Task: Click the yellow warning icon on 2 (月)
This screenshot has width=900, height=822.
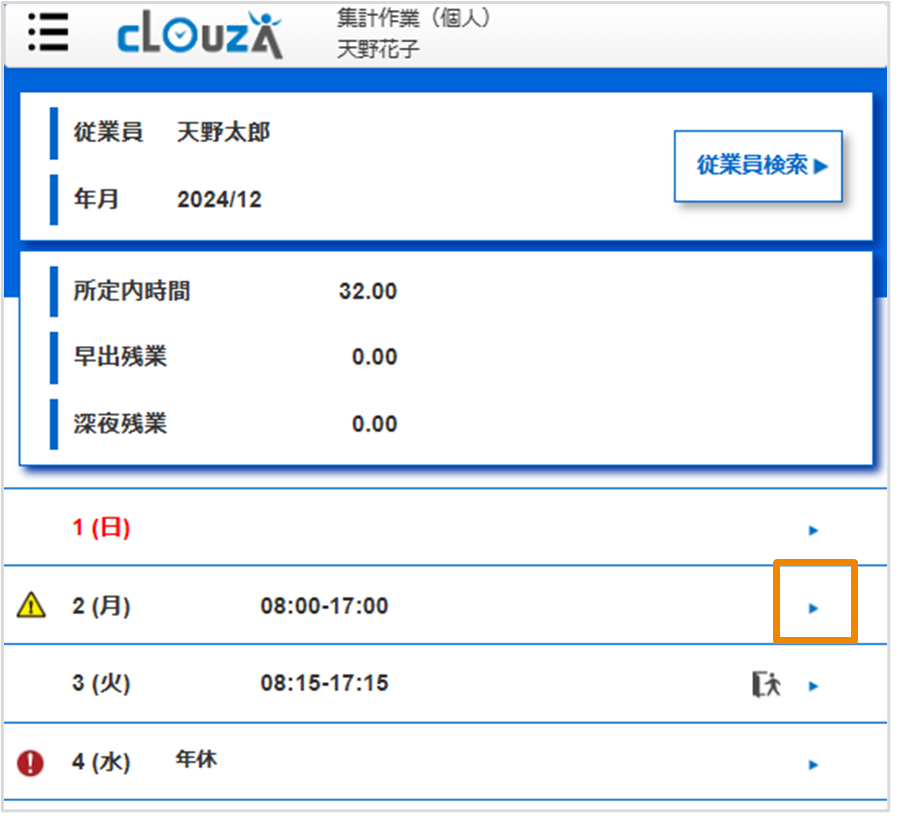Action: coord(32,605)
